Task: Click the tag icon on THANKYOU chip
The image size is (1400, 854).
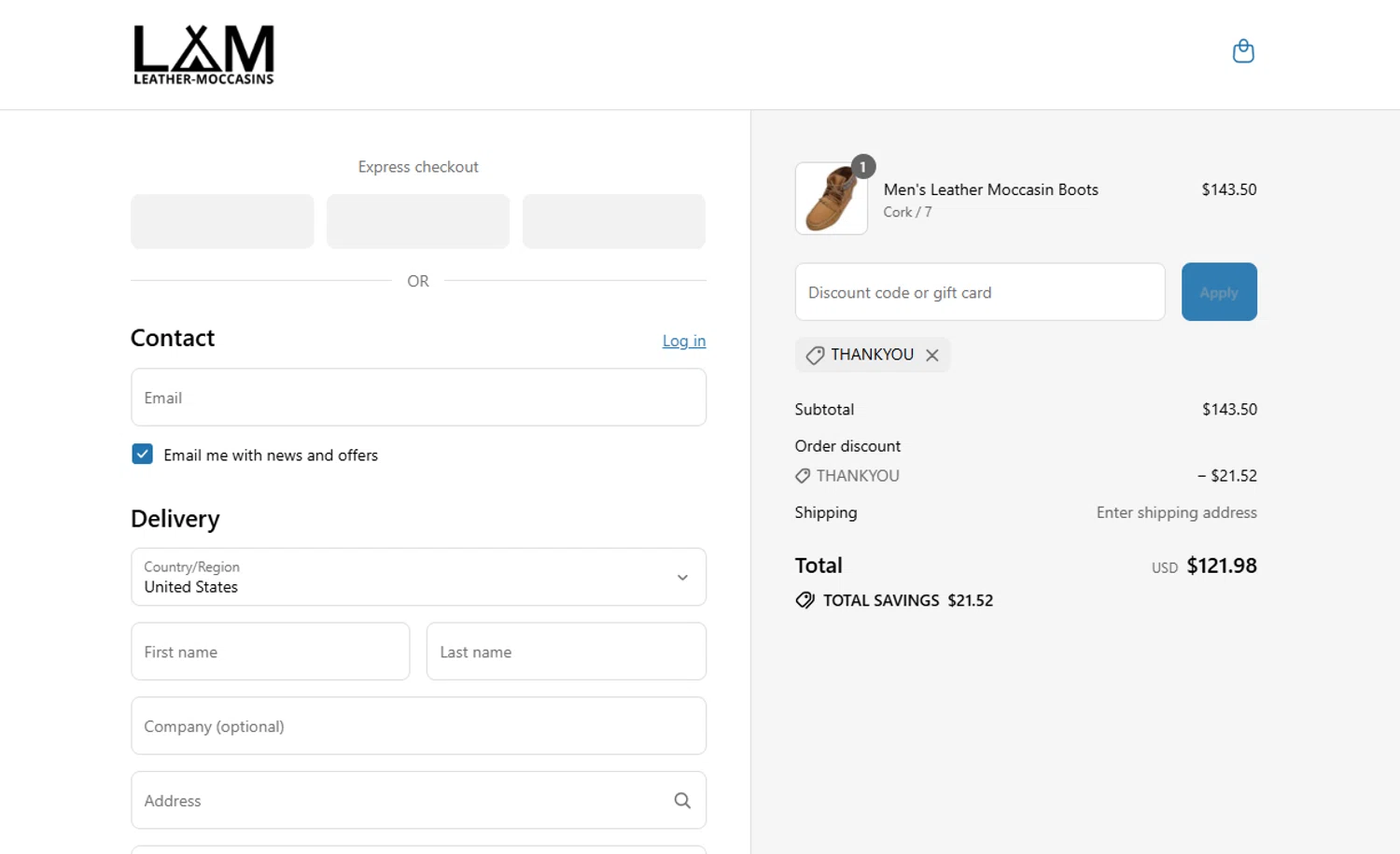Action: click(x=815, y=355)
